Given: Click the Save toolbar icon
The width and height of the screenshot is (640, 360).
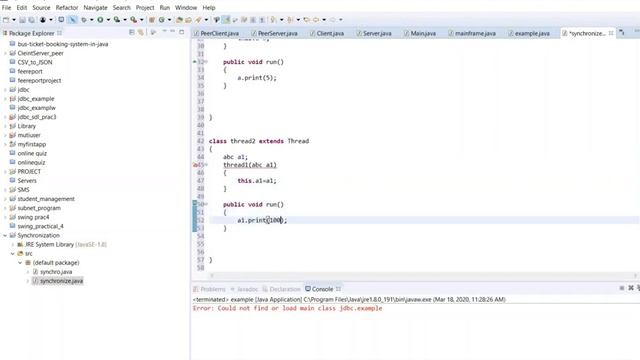Looking at the screenshot, I should [22, 20].
